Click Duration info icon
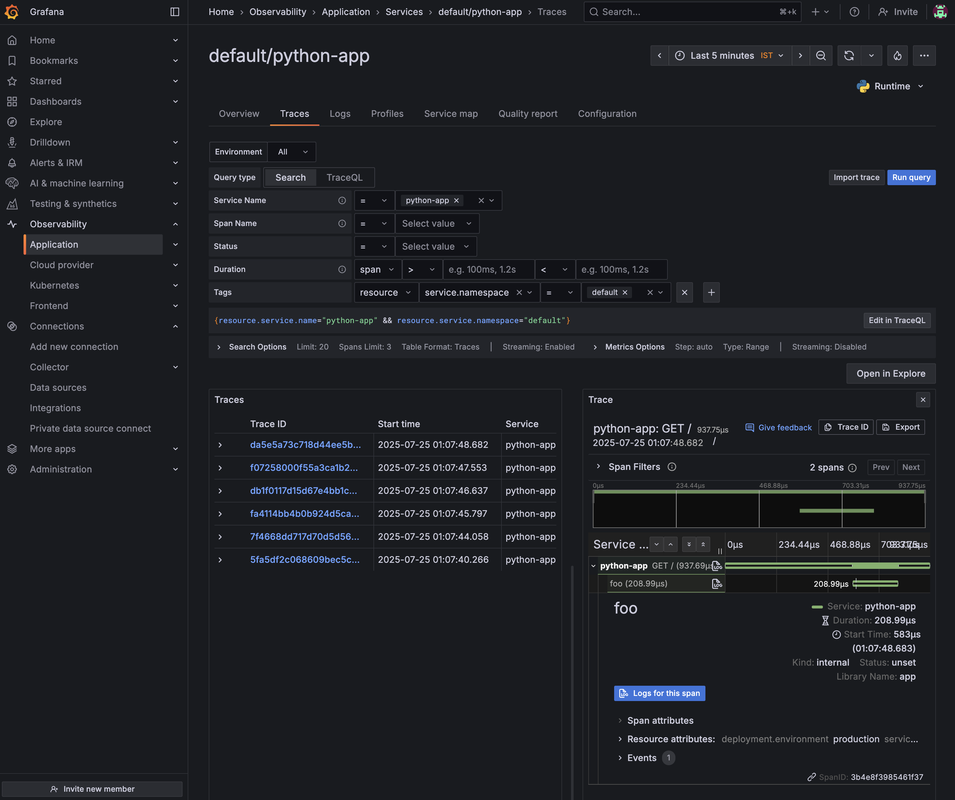 342,269
